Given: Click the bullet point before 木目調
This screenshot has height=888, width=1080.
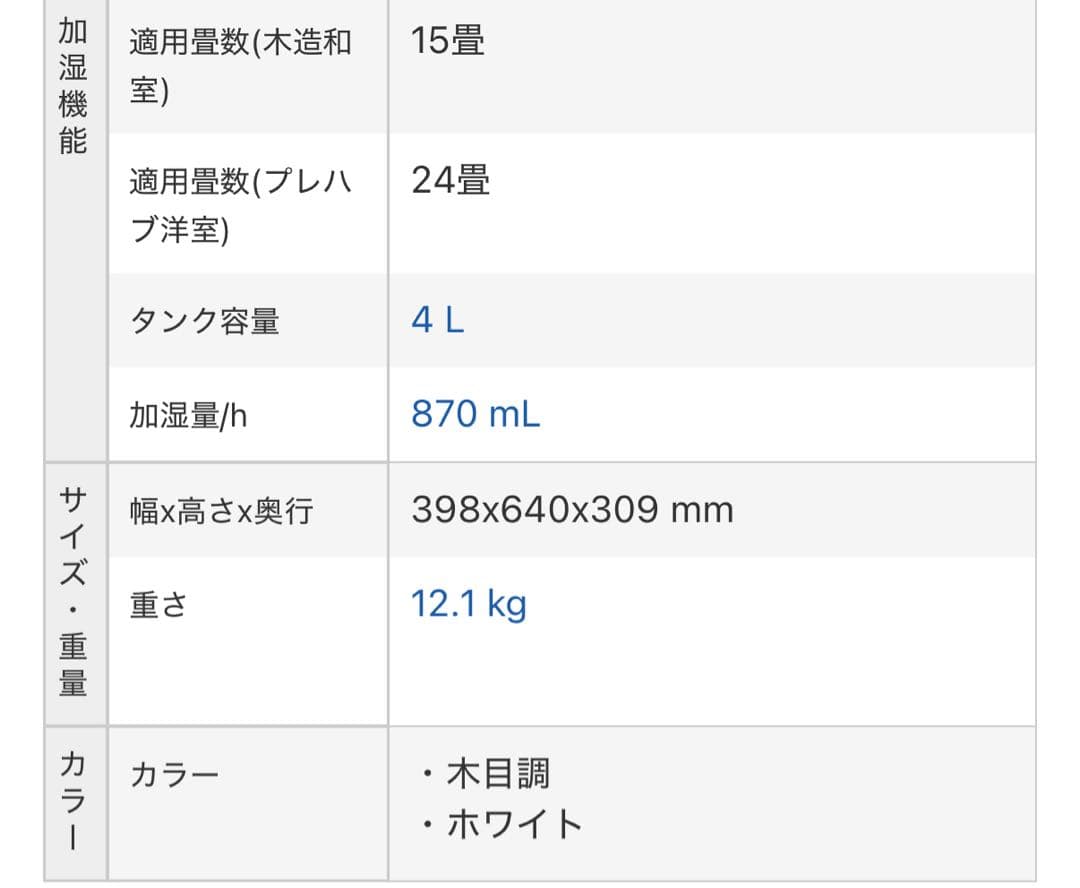Looking at the screenshot, I should click(x=427, y=774).
